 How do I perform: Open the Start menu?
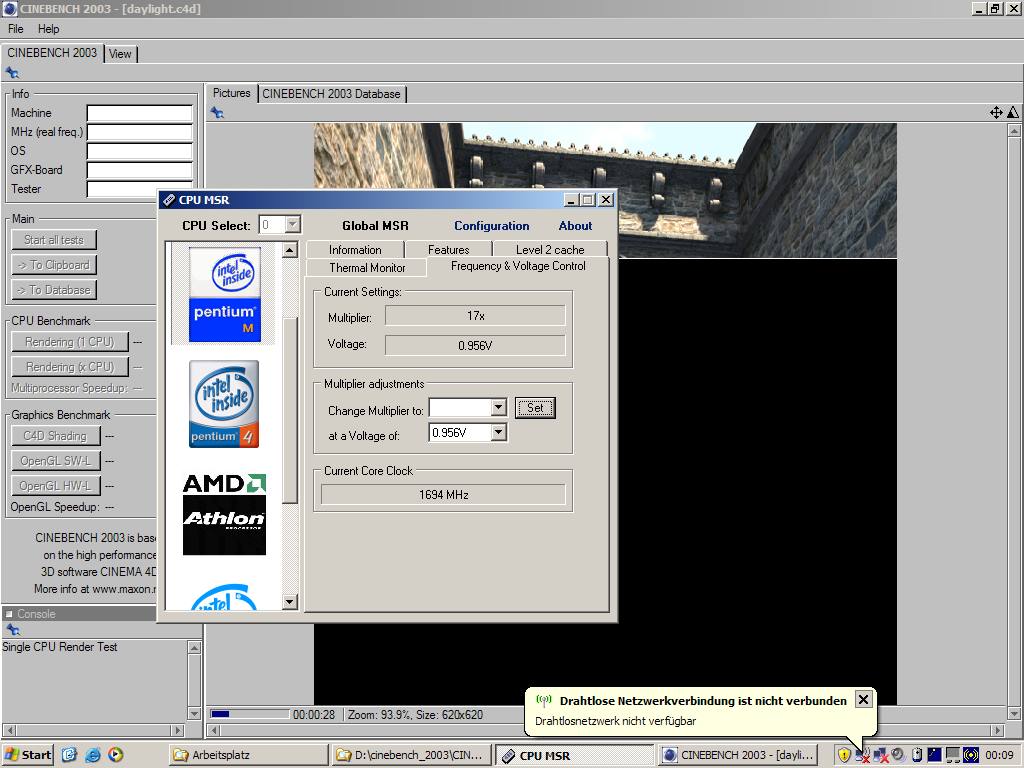(x=27, y=755)
